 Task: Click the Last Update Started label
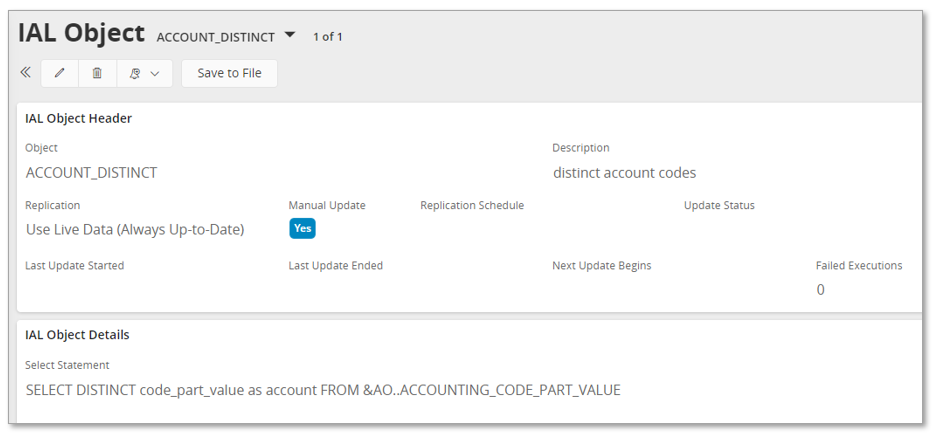(74, 266)
